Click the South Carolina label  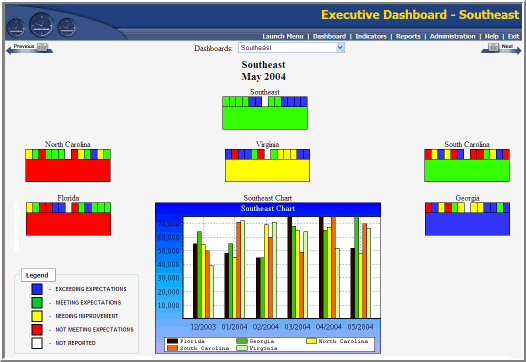[x=467, y=144]
